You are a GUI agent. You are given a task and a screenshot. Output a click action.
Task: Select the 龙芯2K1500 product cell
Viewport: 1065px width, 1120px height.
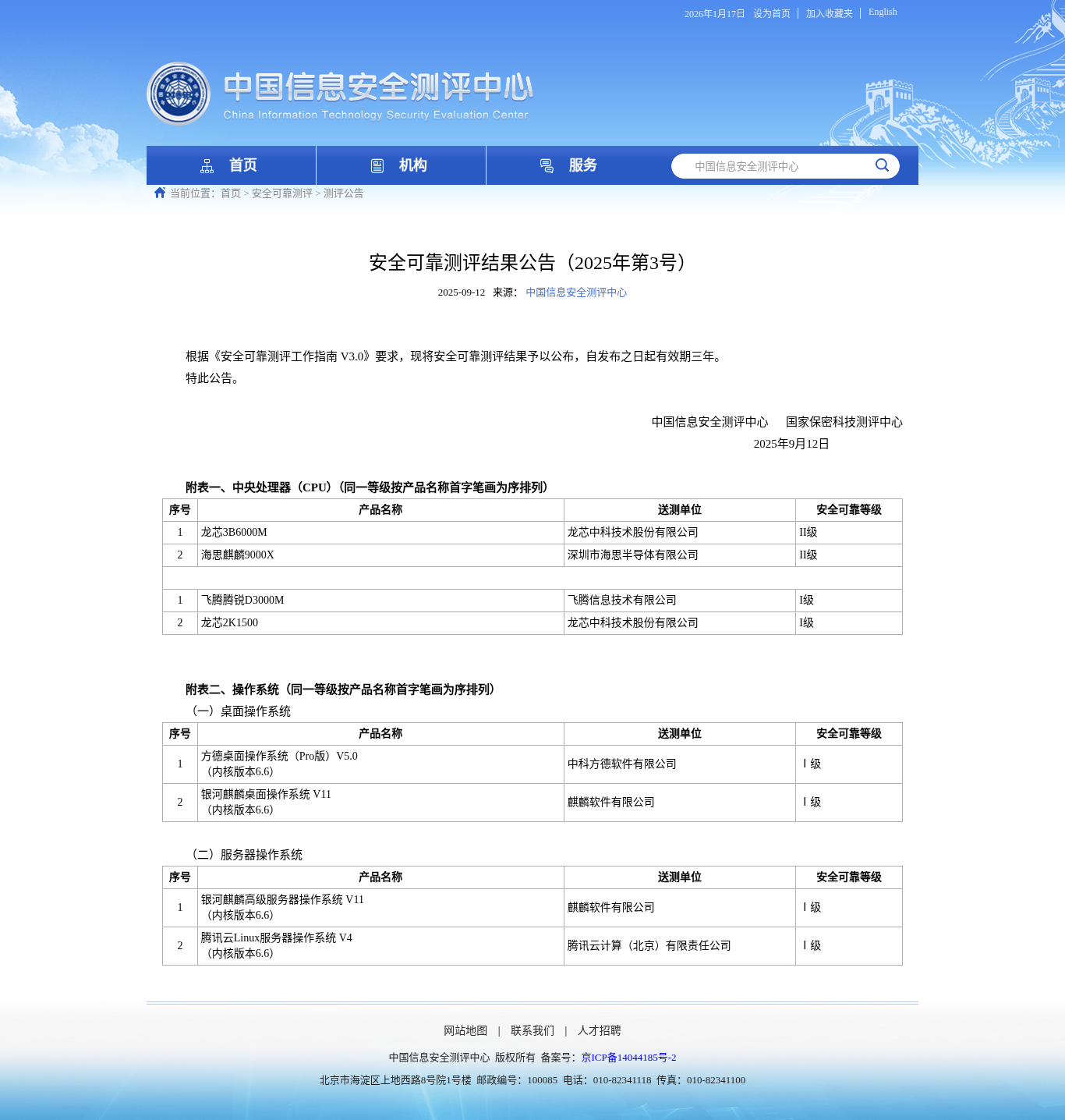[380, 623]
